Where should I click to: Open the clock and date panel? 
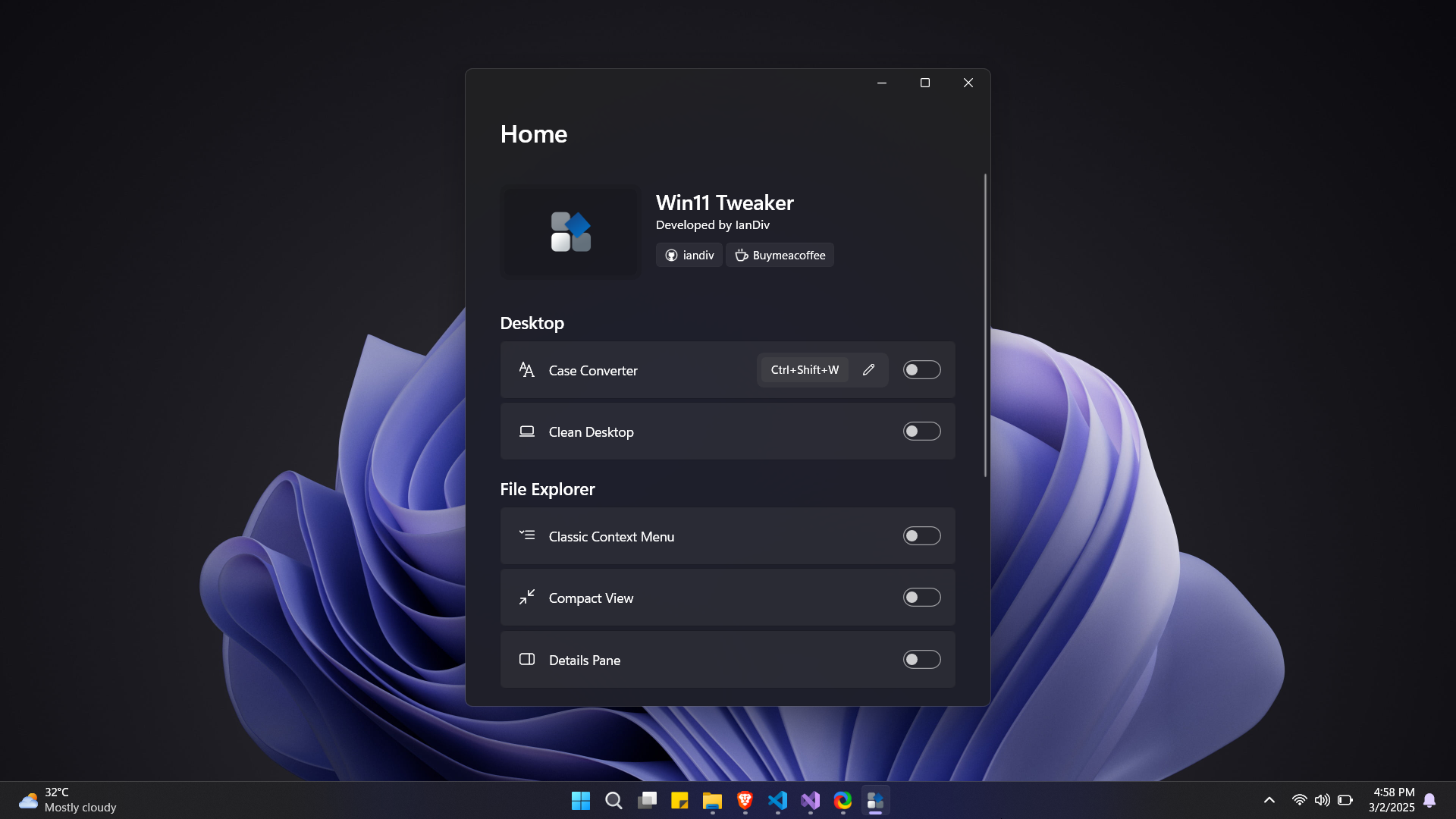(1392, 800)
